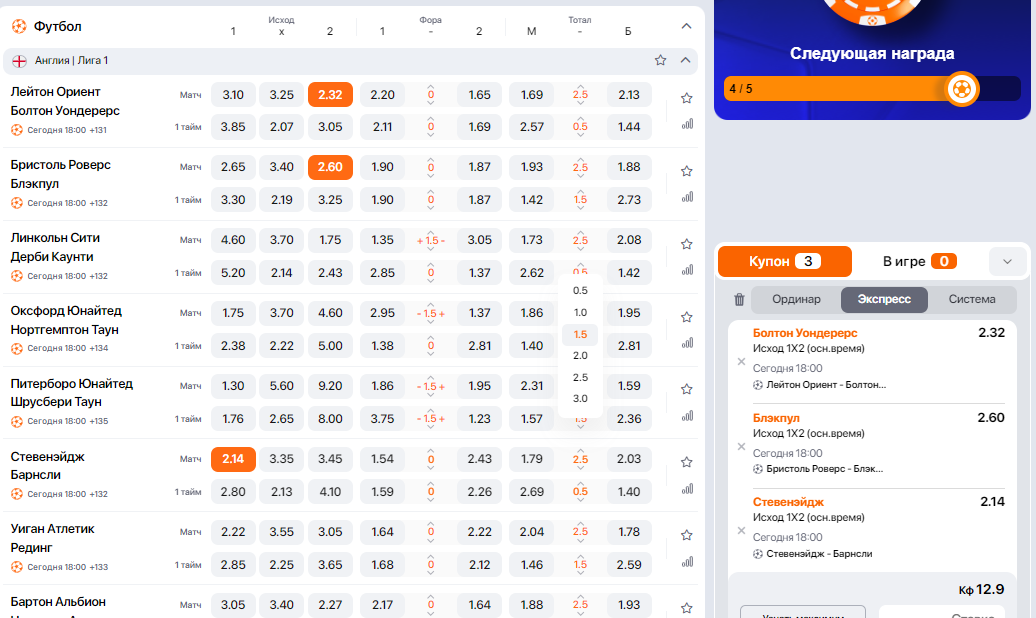Click the reward progress ball icon
Image resolution: width=1036 pixels, height=618 pixels.
962,89
